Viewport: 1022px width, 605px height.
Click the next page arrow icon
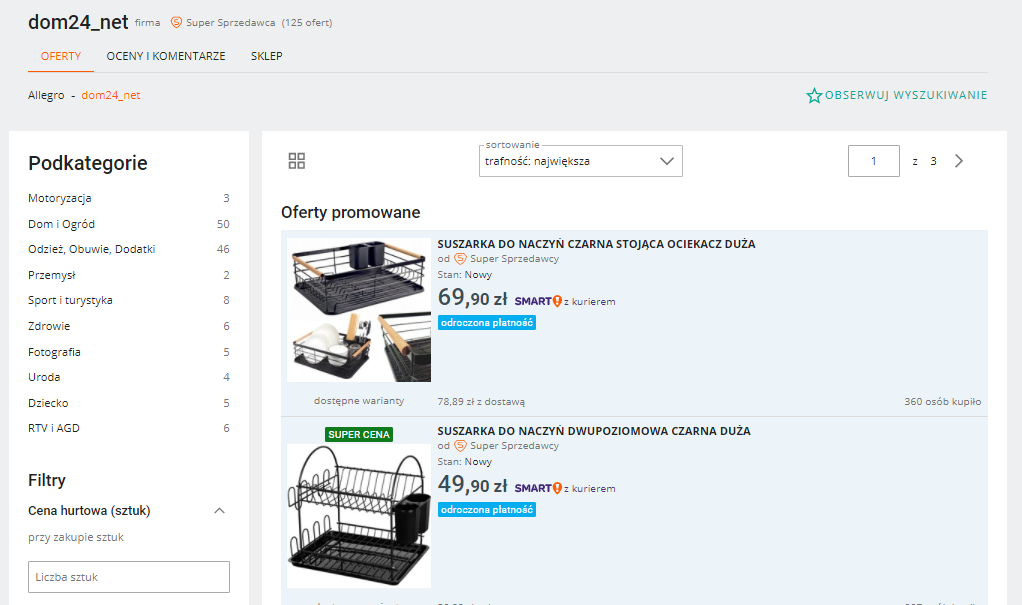click(x=958, y=160)
